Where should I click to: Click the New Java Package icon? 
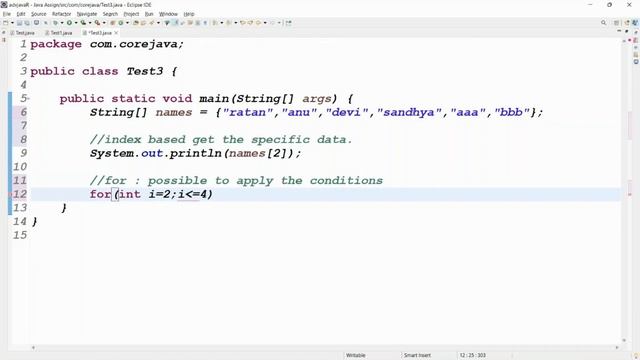[112, 23]
